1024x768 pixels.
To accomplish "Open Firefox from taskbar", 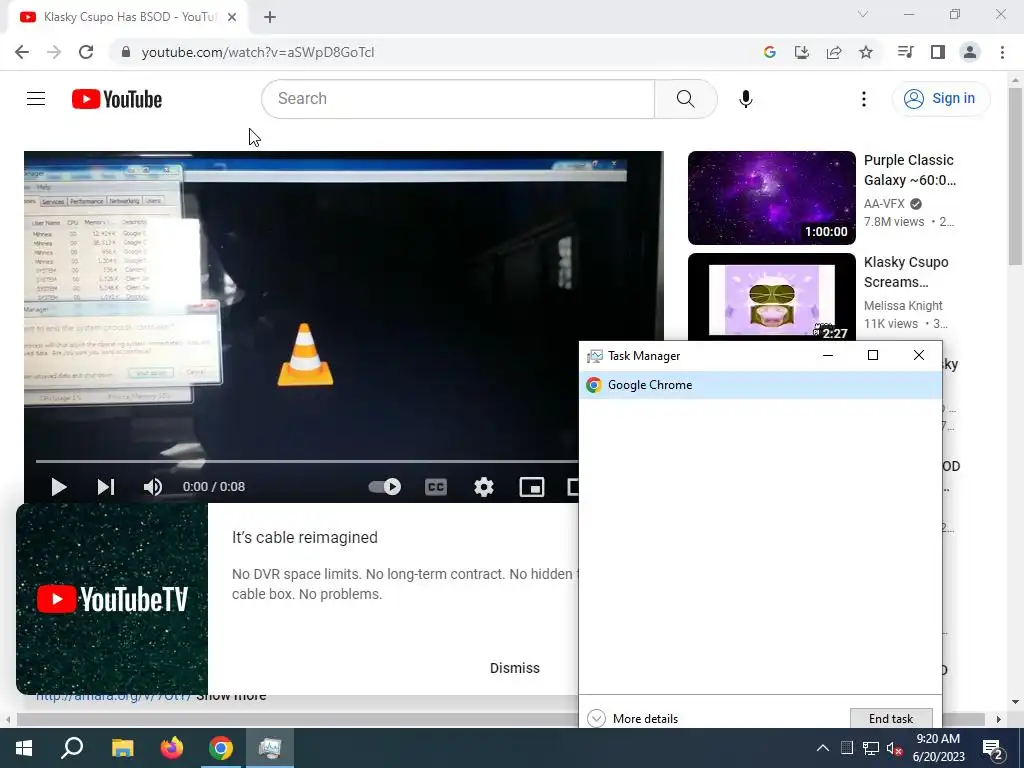I will coord(172,748).
